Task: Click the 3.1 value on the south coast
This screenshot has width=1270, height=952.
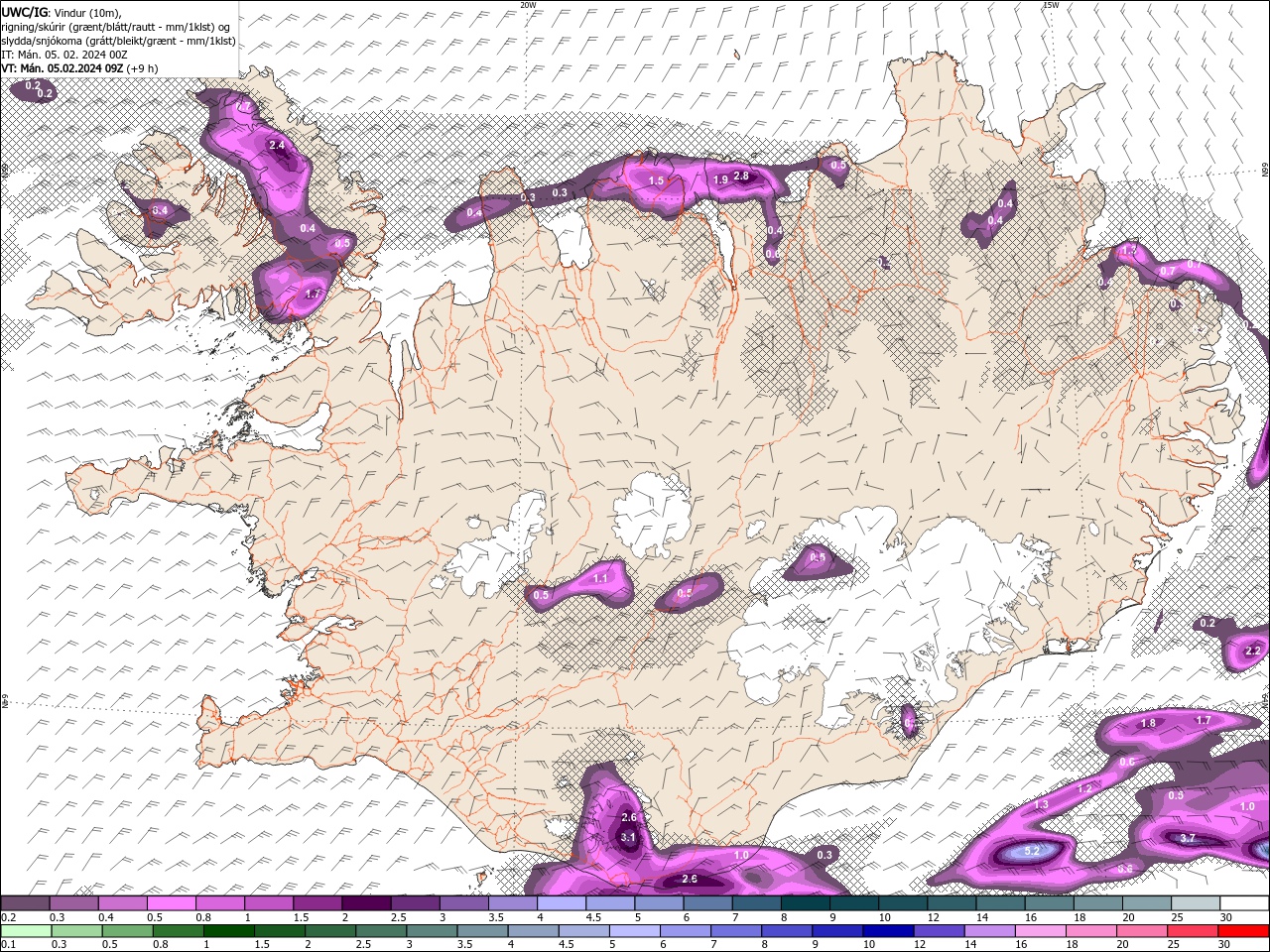Action: [x=628, y=837]
